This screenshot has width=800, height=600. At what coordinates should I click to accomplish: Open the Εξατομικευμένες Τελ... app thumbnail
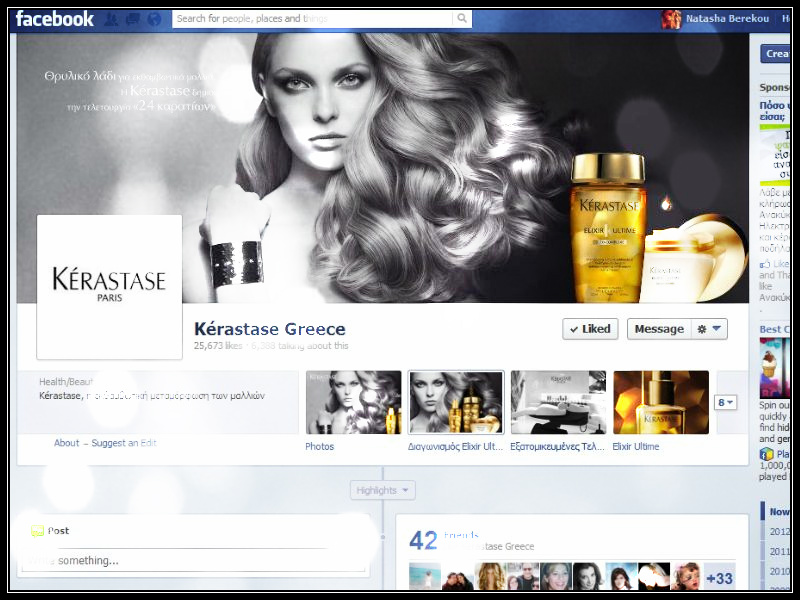pyautogui.click(x=559, y=403)
